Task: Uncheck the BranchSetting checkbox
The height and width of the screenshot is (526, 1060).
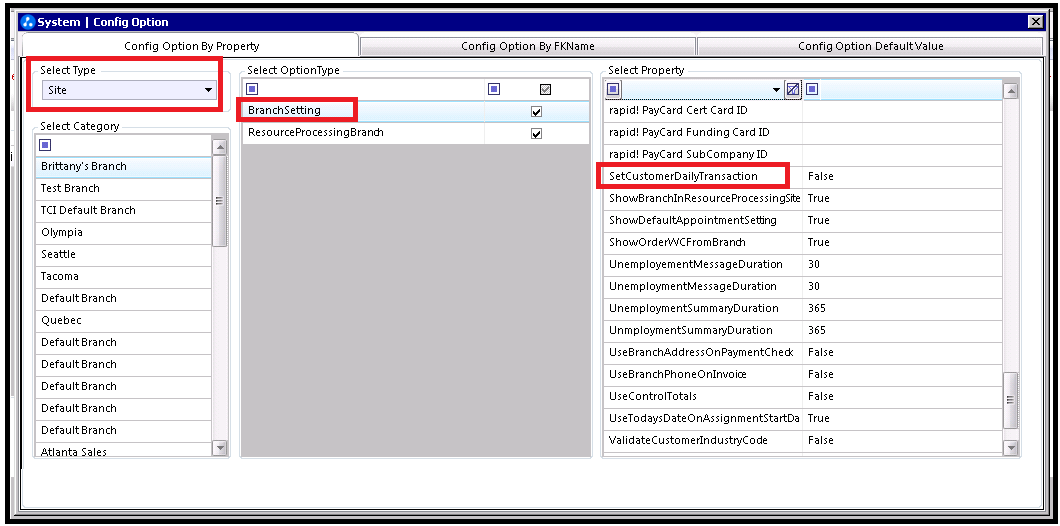Action: tap(536, 111)
